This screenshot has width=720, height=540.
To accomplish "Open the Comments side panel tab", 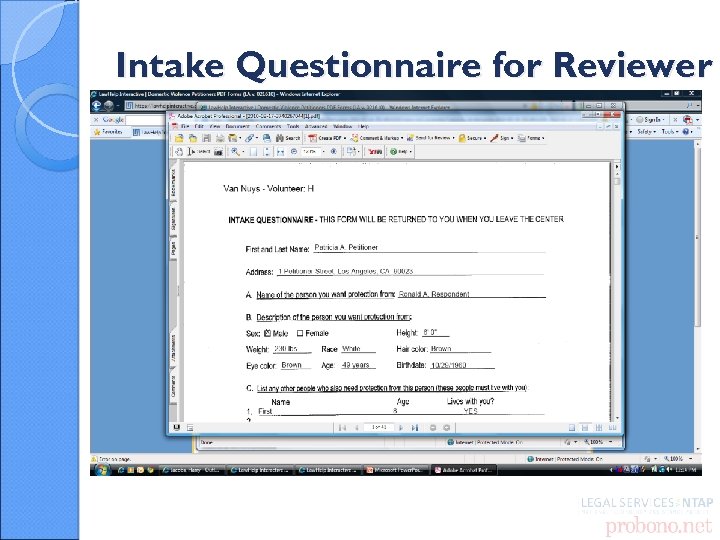I will pos(174,387).
